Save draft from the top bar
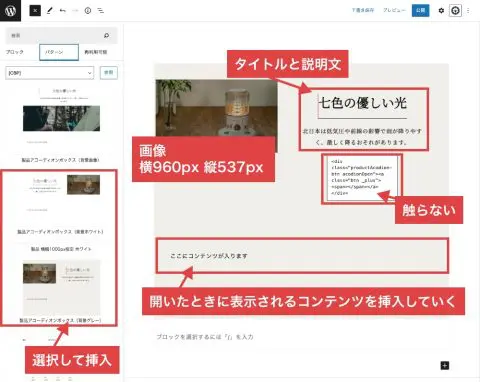480x382 pixels. tap(363, 10)
